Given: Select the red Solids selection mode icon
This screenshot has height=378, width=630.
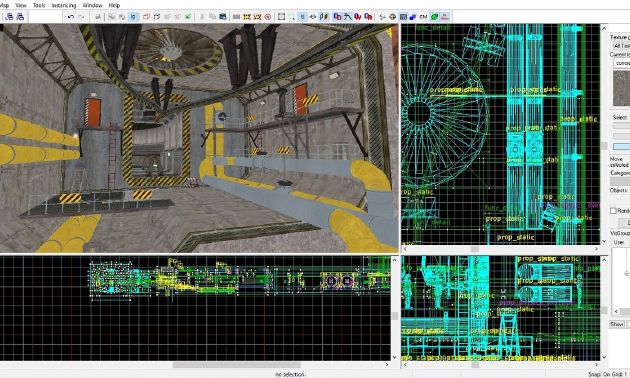Looking at the screenshot, I should (x=358, y=17).
